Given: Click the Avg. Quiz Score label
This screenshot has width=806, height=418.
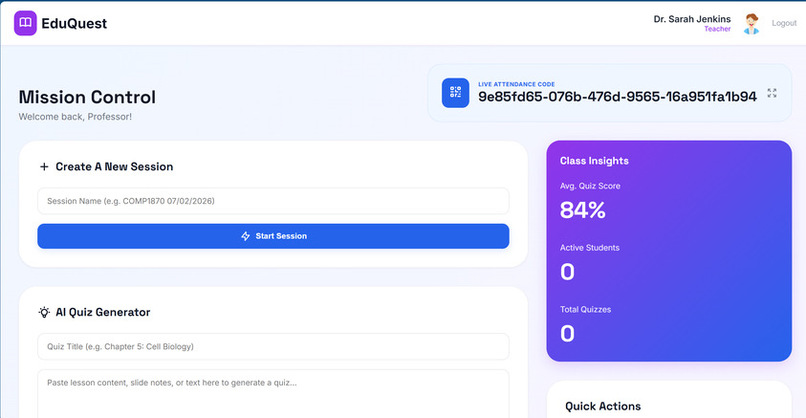Looking at the screenshot, I should pos(590,186).
